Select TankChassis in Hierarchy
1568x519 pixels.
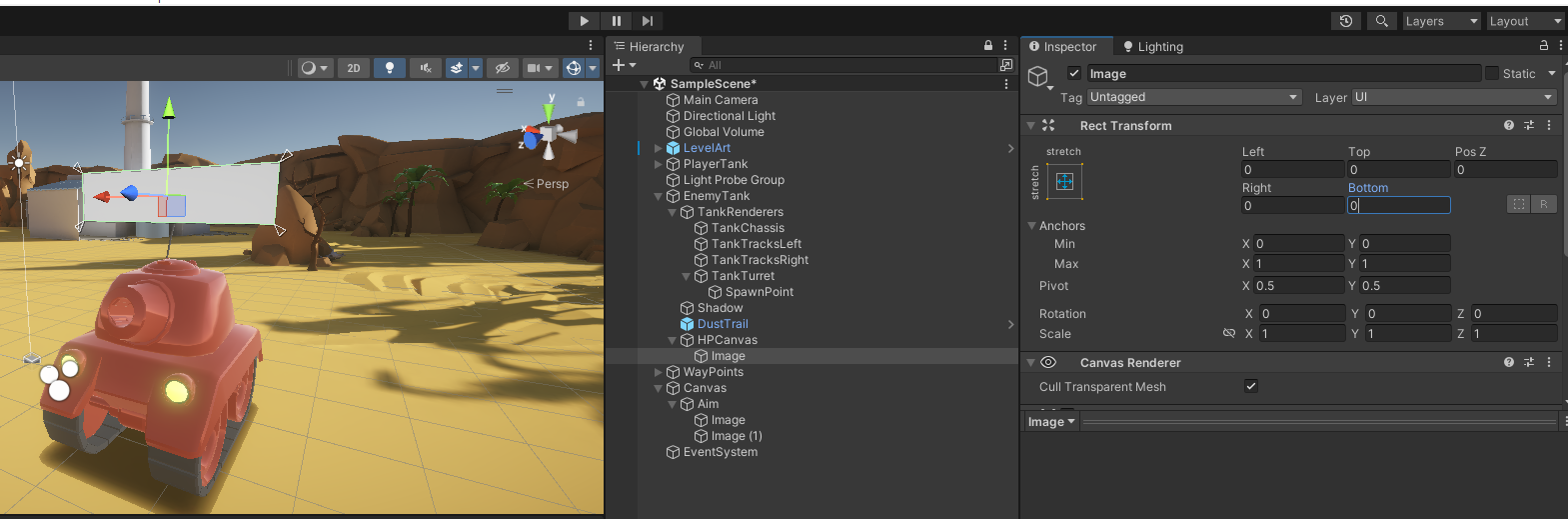748,228
